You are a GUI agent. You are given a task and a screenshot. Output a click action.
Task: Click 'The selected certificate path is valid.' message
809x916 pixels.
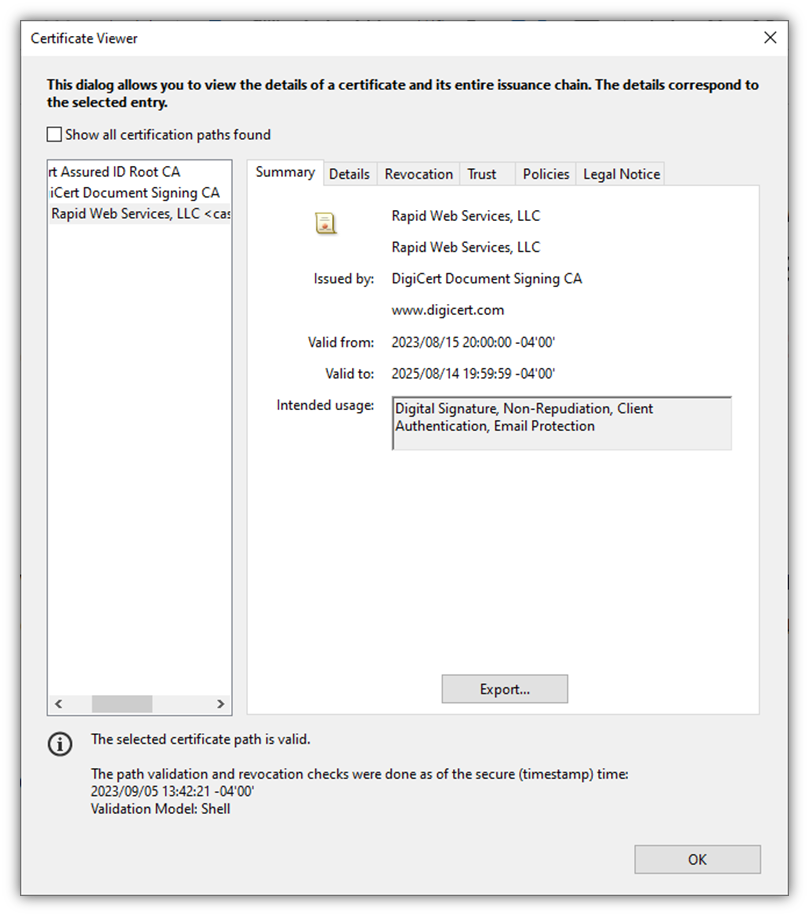[200, 740]
